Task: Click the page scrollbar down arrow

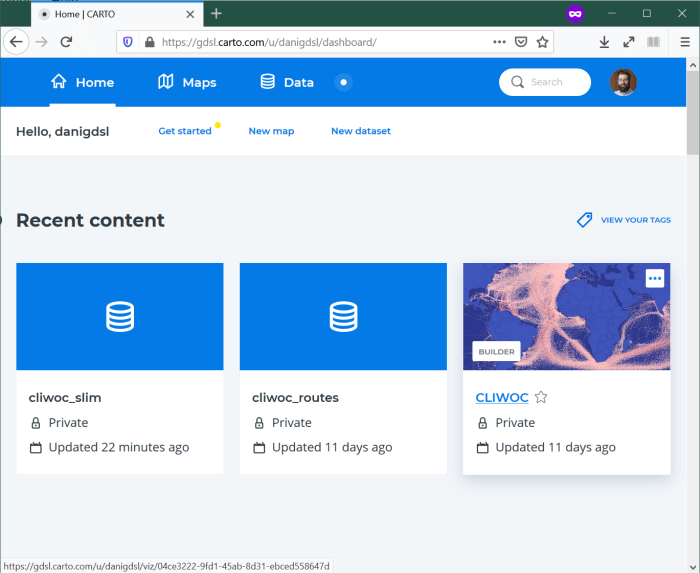Action: pos(693,567)
